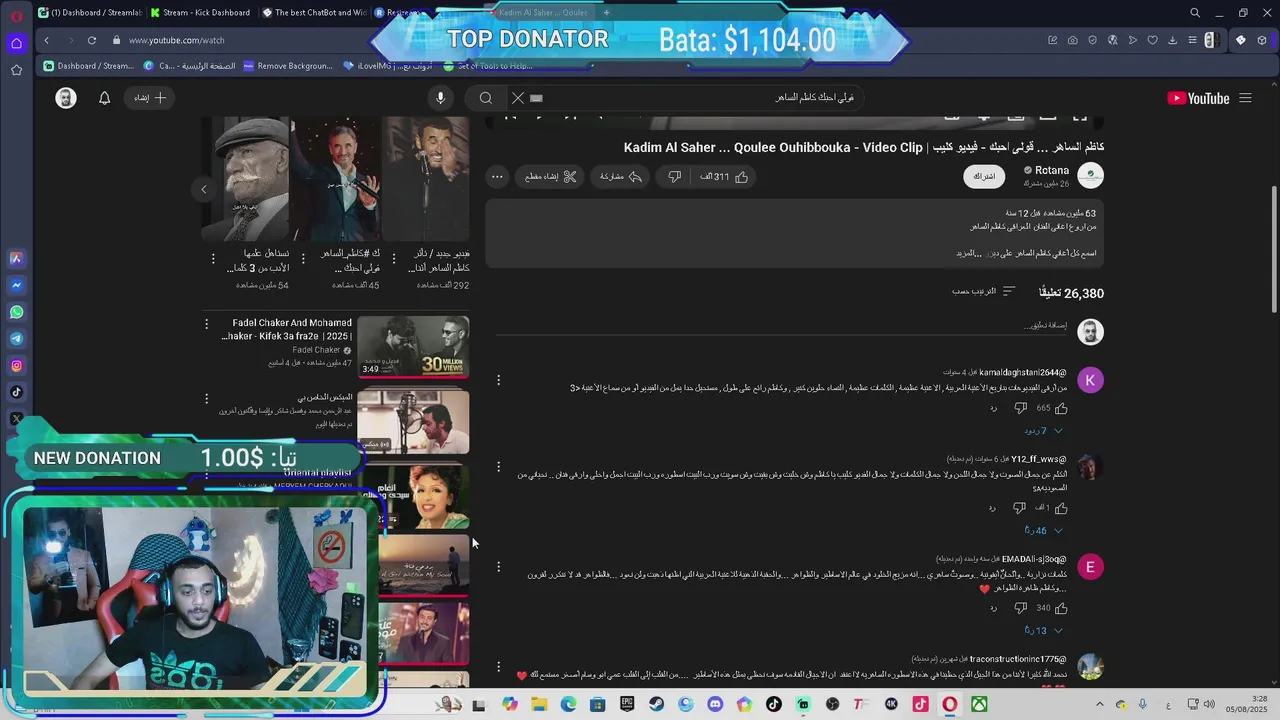
Task: Create a clip with the scissors button
Action: 551,177
